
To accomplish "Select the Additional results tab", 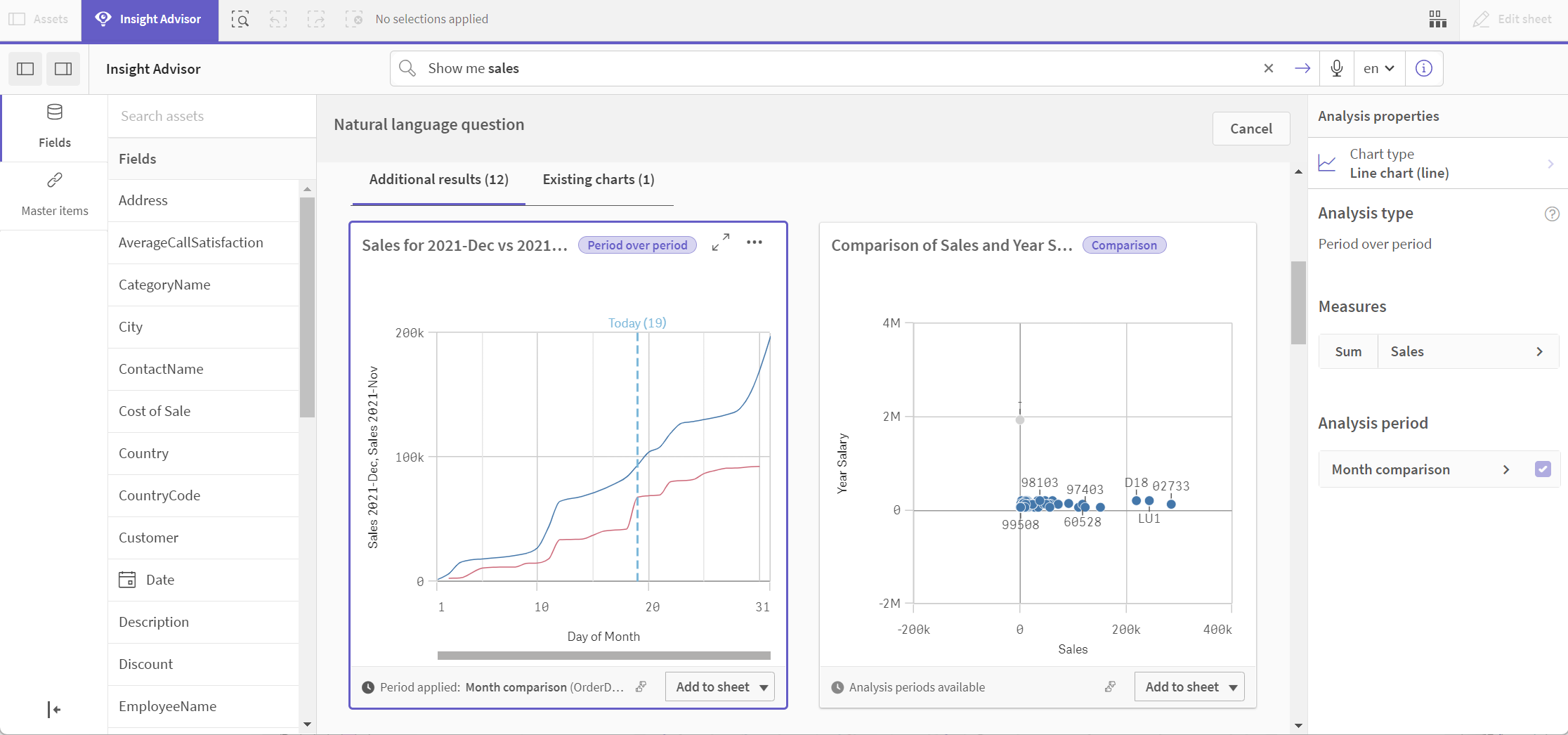I will click(x=438, y=179).
